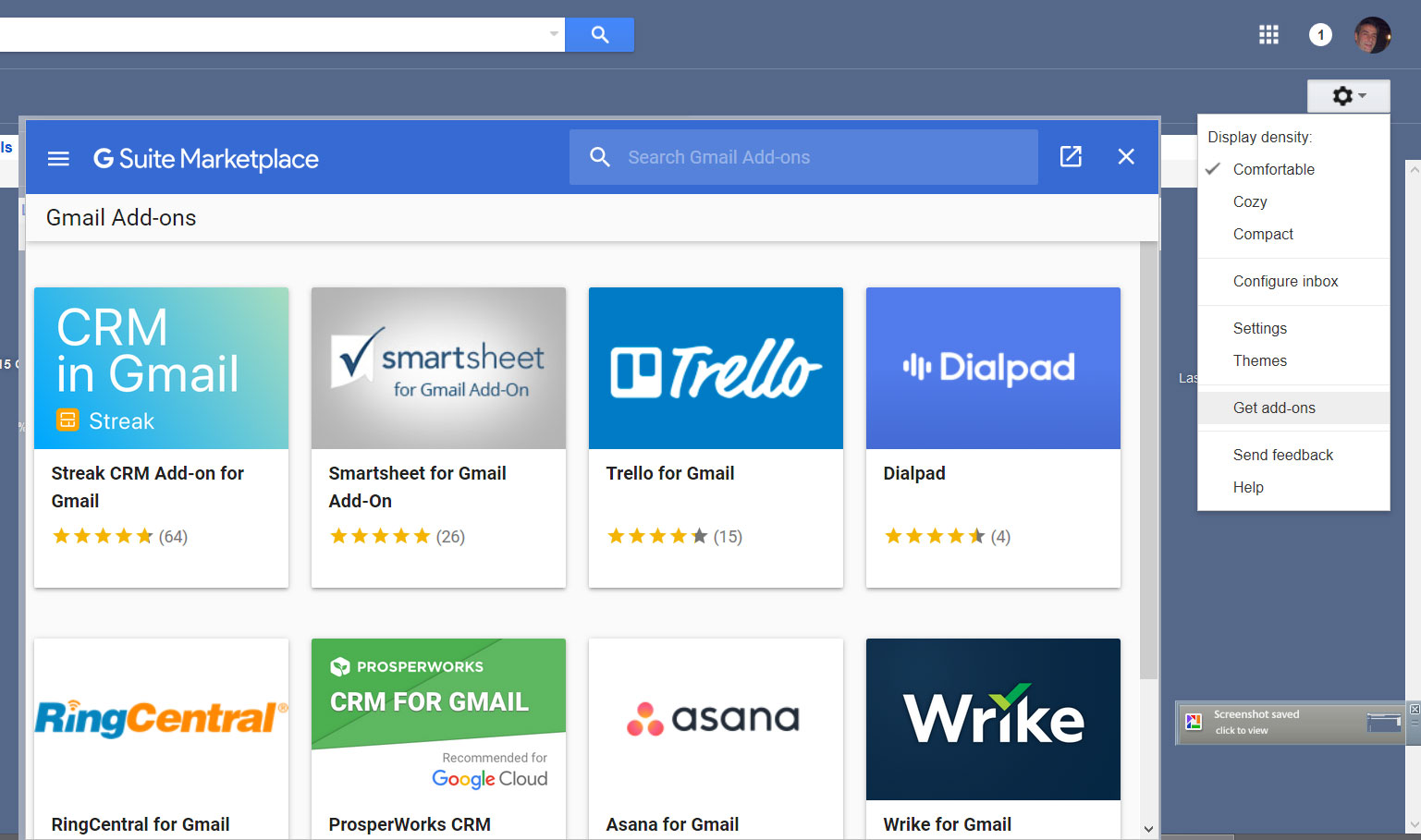Open Help from the gear menu
This screenshot has height=840, width=1421.
1293,487
